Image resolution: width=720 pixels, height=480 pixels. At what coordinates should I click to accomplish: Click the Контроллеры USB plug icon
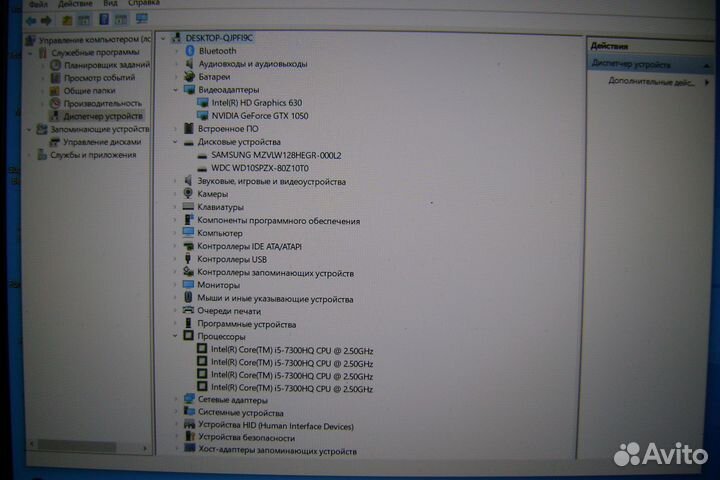[x=188, y=259]
